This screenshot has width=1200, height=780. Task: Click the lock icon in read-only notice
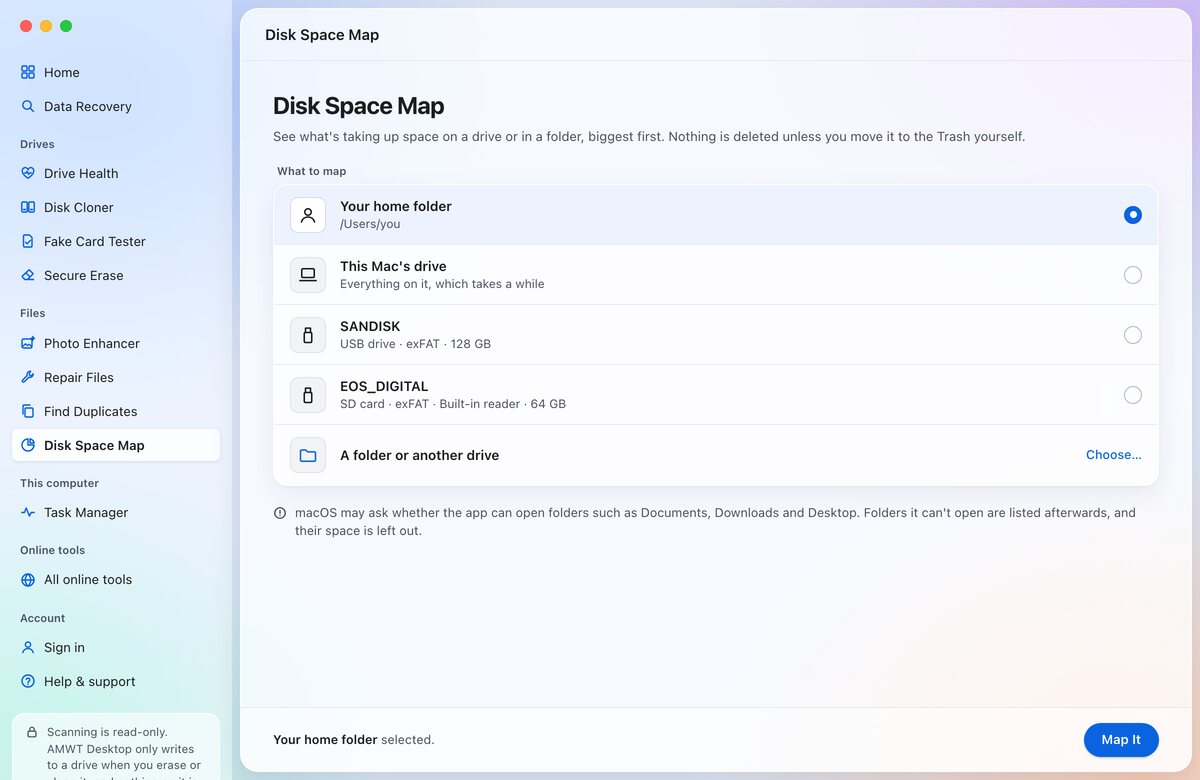pyautogui.click(x=33, y=732)
